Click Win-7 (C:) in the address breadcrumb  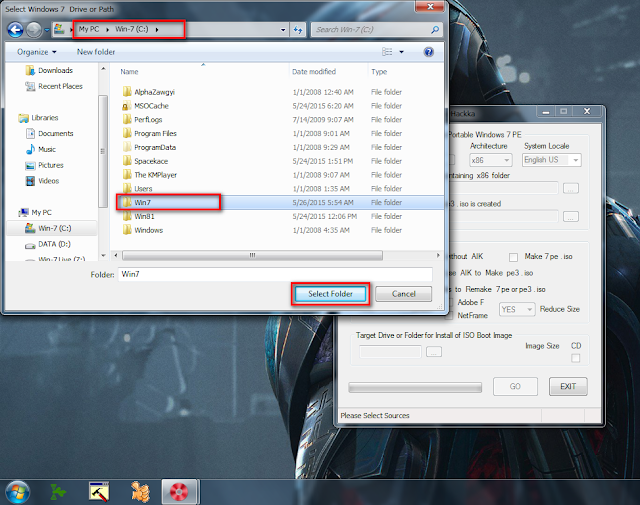point(131,29)
